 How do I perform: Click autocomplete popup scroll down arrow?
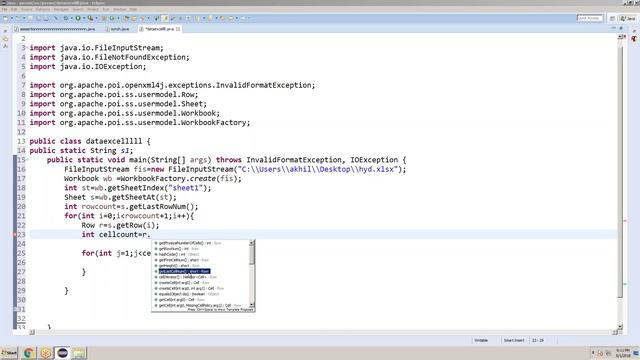pos(252,304)
